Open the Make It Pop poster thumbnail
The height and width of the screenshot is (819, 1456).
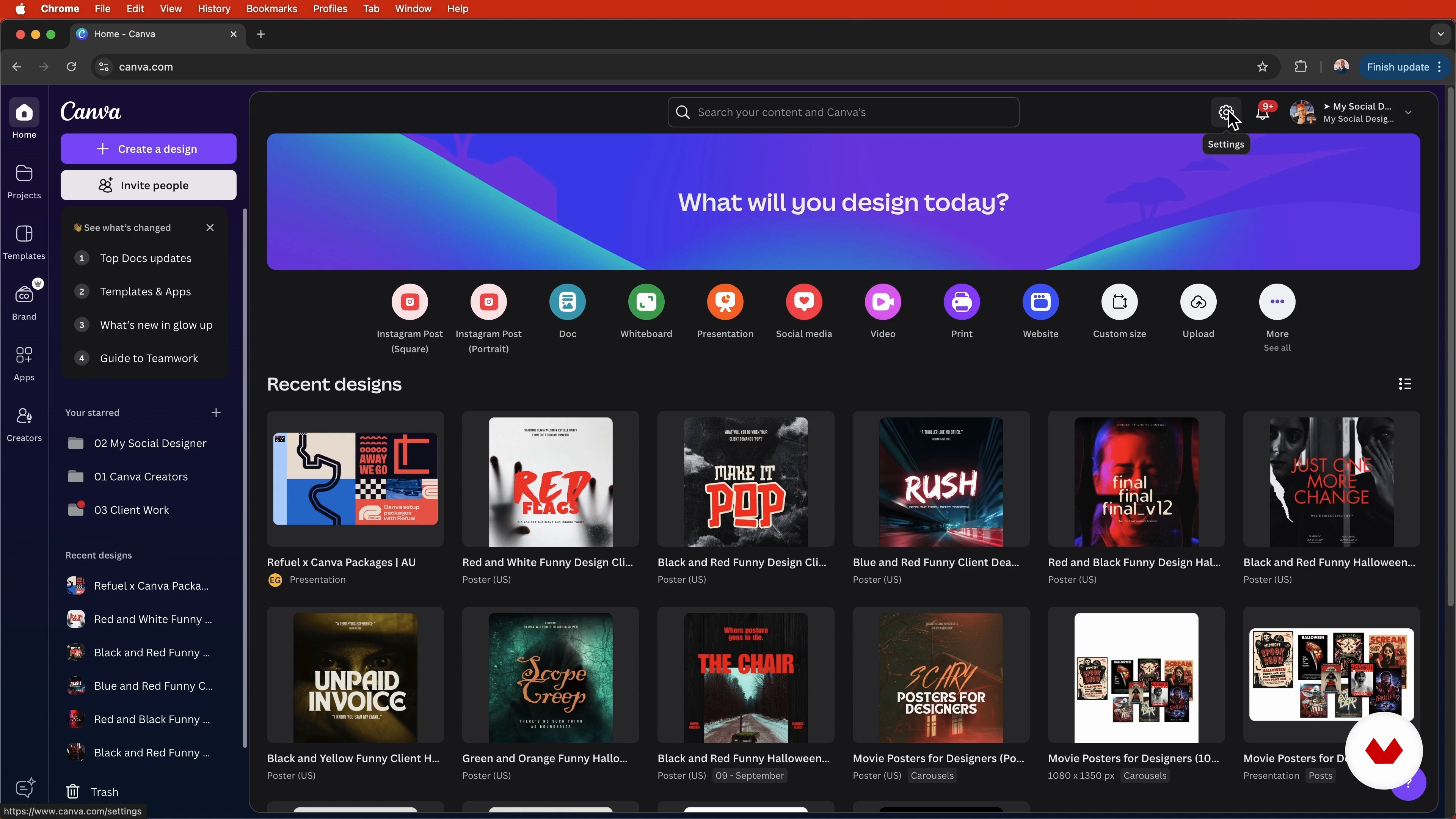745,479
